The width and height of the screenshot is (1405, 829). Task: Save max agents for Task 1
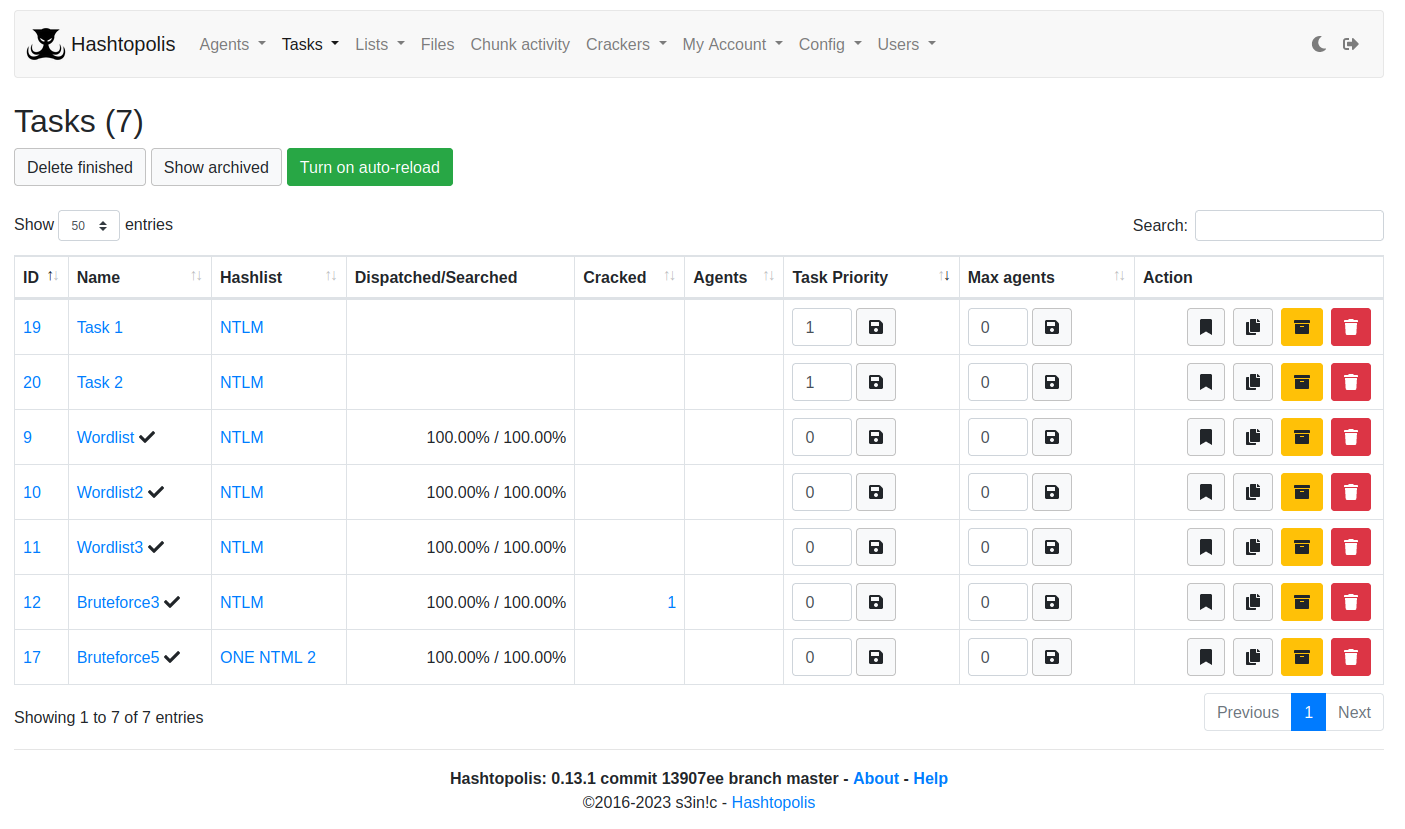point(1052,327)
